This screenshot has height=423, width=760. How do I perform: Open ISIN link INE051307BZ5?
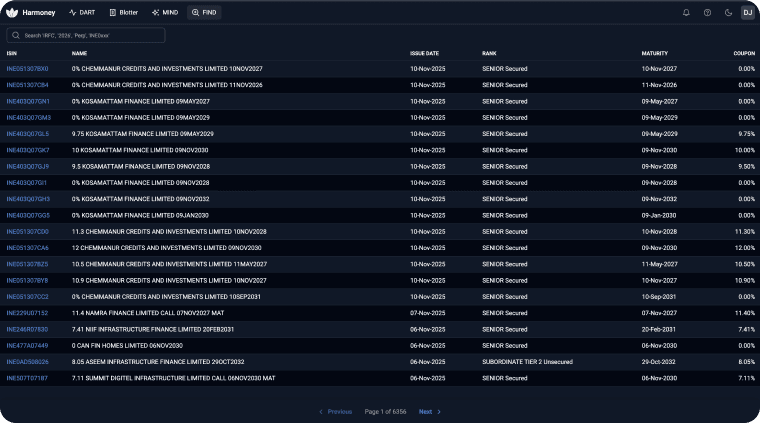click(x=27, y=265)
